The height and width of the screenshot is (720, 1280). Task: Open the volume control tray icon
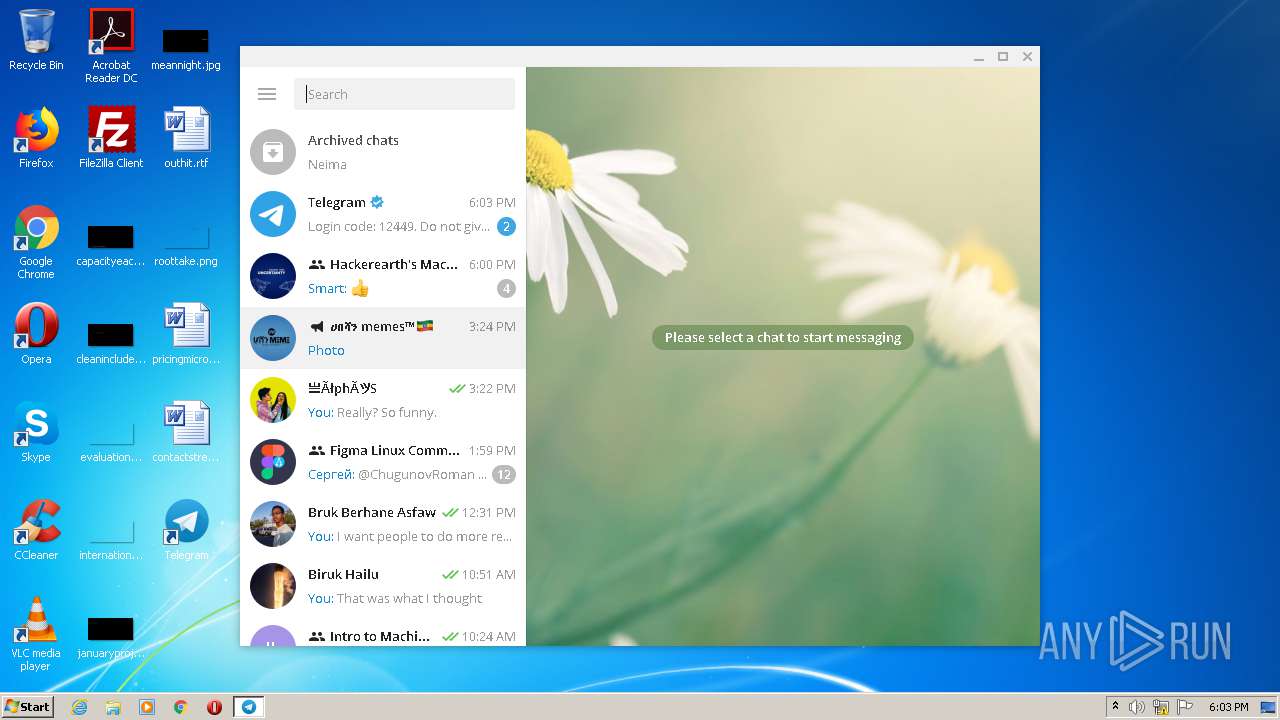[1137, 707]
